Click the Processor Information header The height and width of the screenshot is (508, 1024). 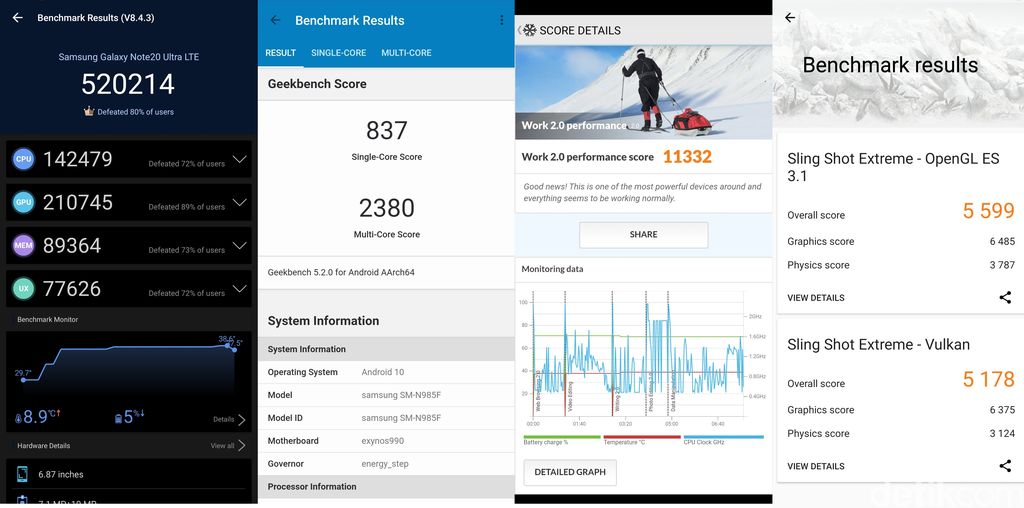point(386,486)
